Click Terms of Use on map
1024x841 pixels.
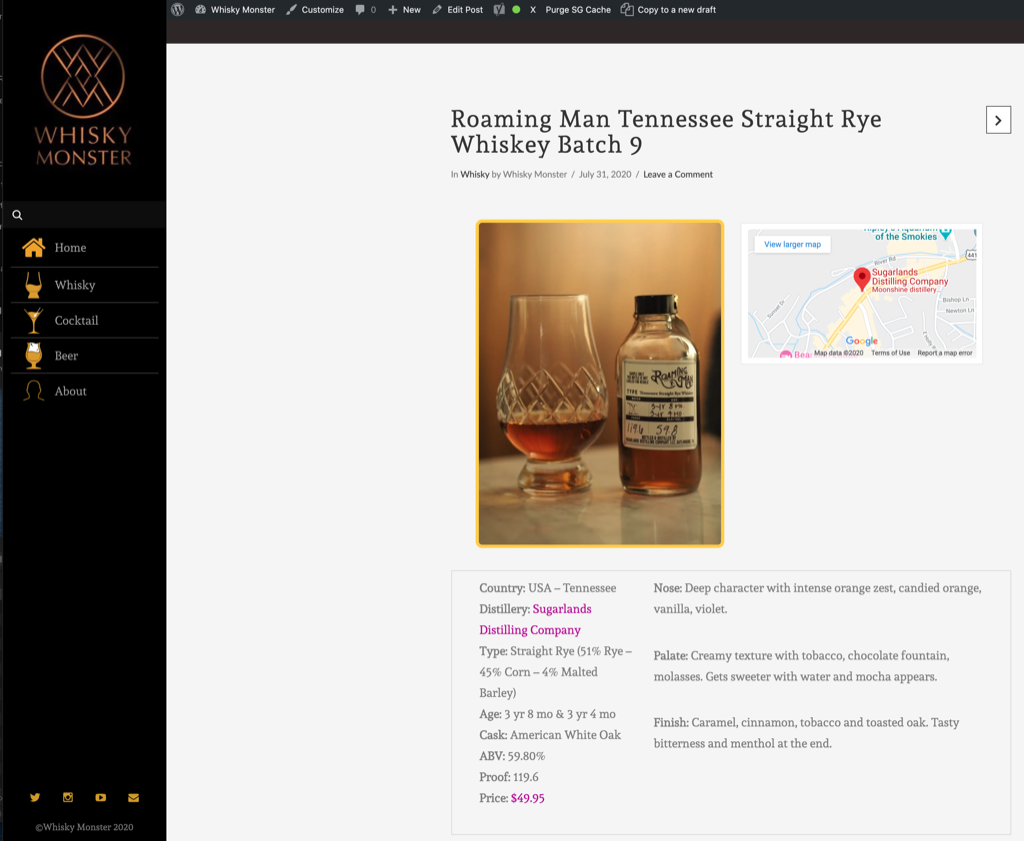tap(890, 353)
